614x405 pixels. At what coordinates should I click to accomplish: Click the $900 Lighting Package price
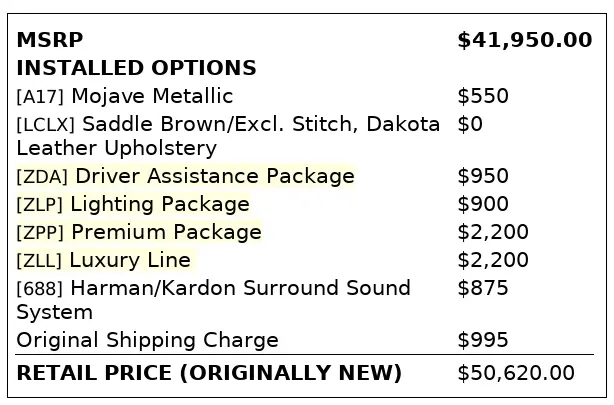(x=483, y=204)
